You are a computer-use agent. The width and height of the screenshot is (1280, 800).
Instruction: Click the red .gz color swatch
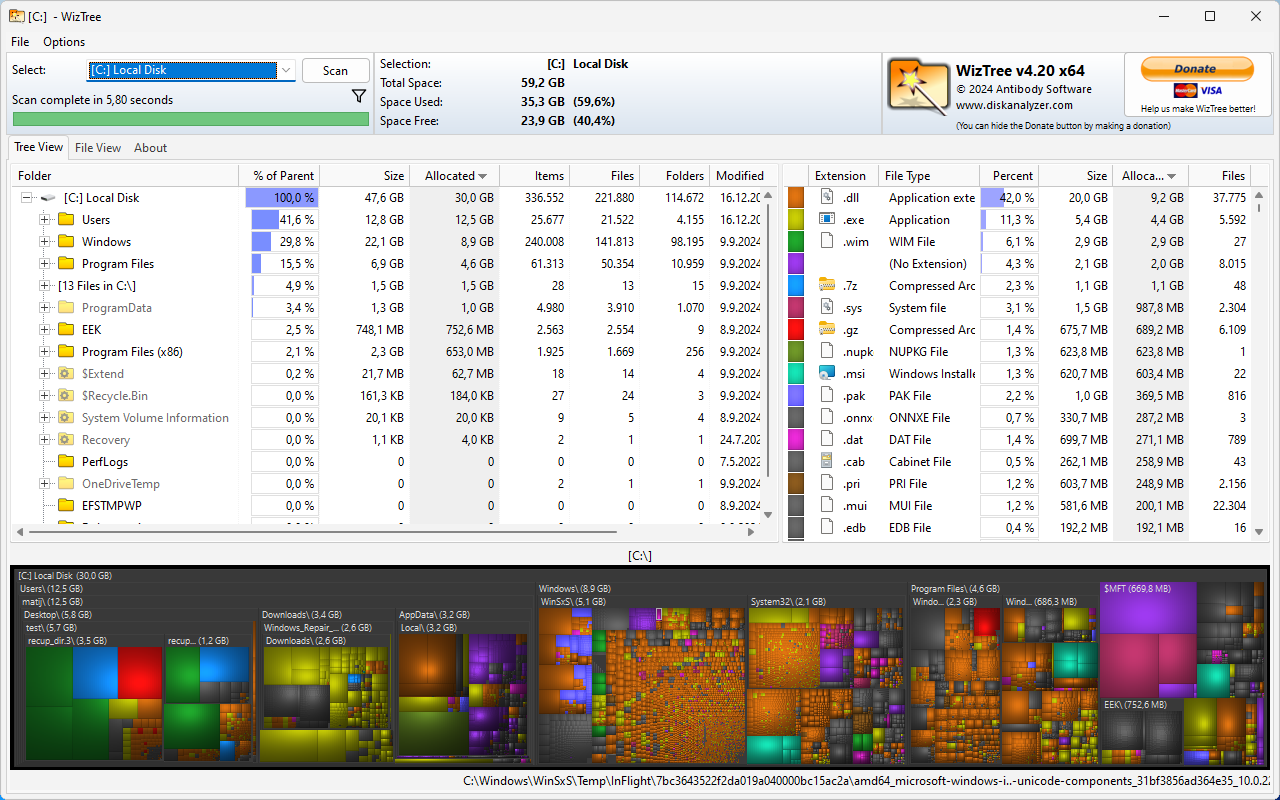[796, 330]
